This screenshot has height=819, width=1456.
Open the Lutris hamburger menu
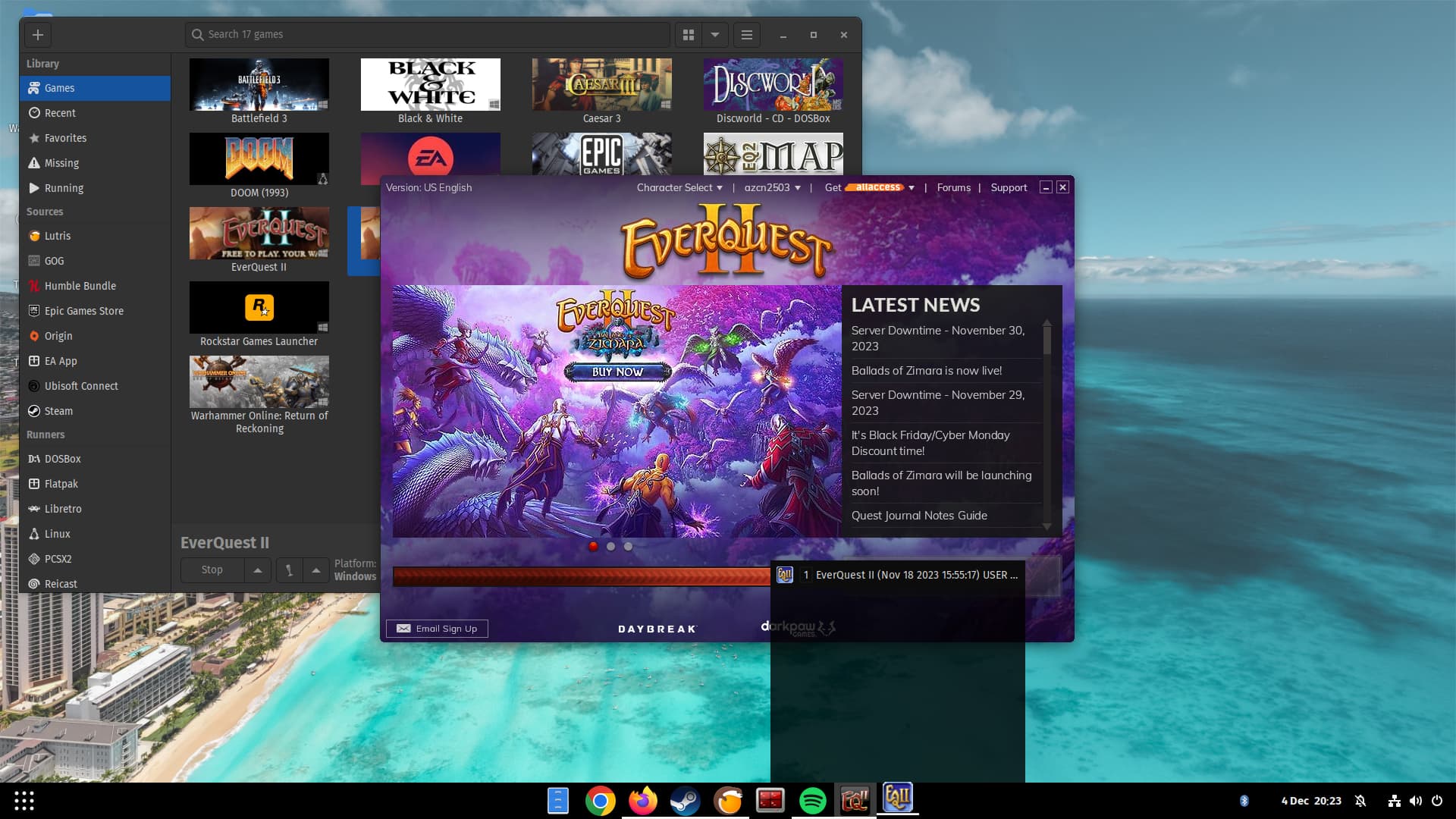pyautogui.click(x=747, y=35)
